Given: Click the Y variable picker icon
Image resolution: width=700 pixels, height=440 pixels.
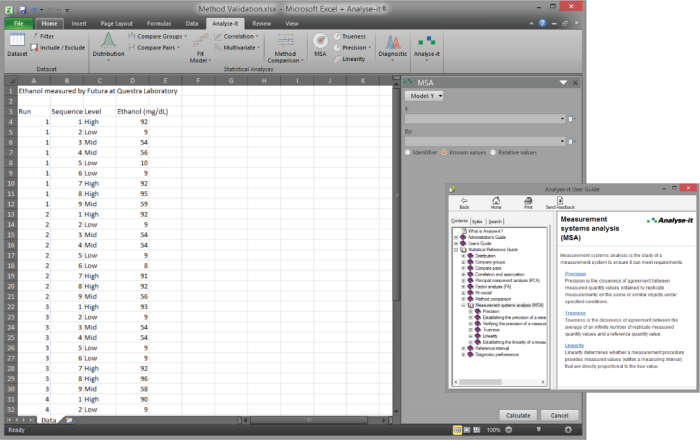Looking at the screenshot, I should pyautogui.click(x=571, y=119).
